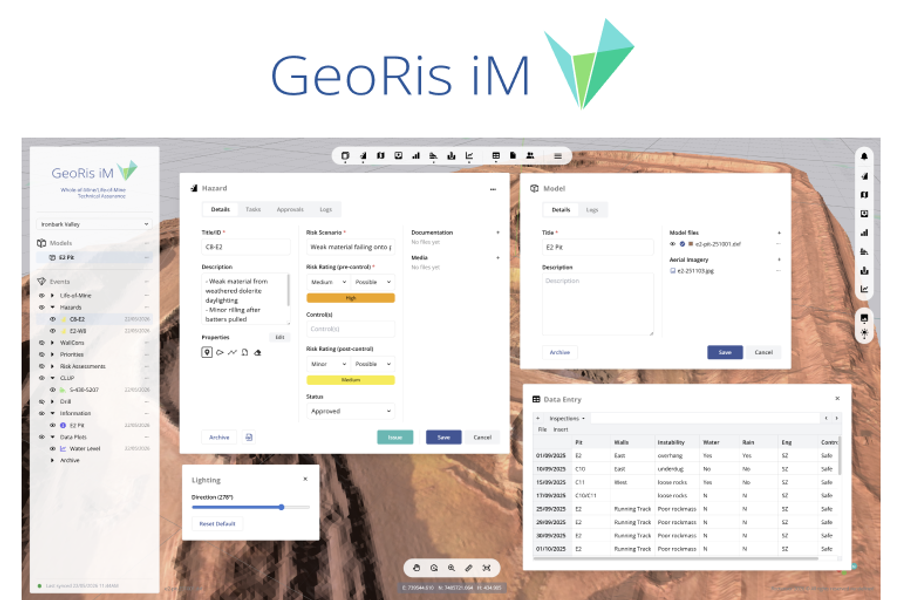900x600 pixels.
Task: Close the Lighting panel
Action: tap(305, 479)
